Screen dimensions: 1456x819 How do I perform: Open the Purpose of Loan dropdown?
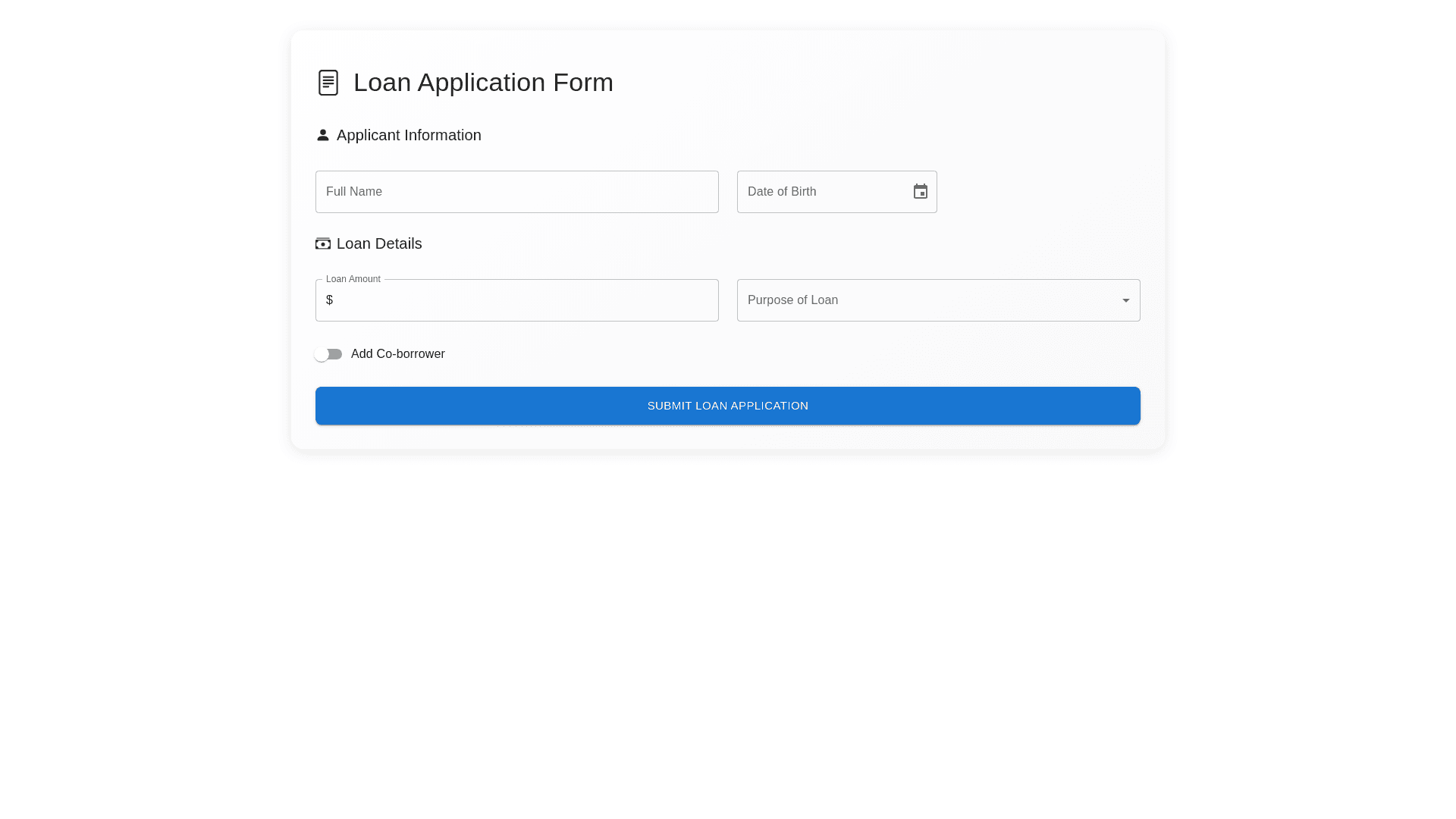point(938,300)
